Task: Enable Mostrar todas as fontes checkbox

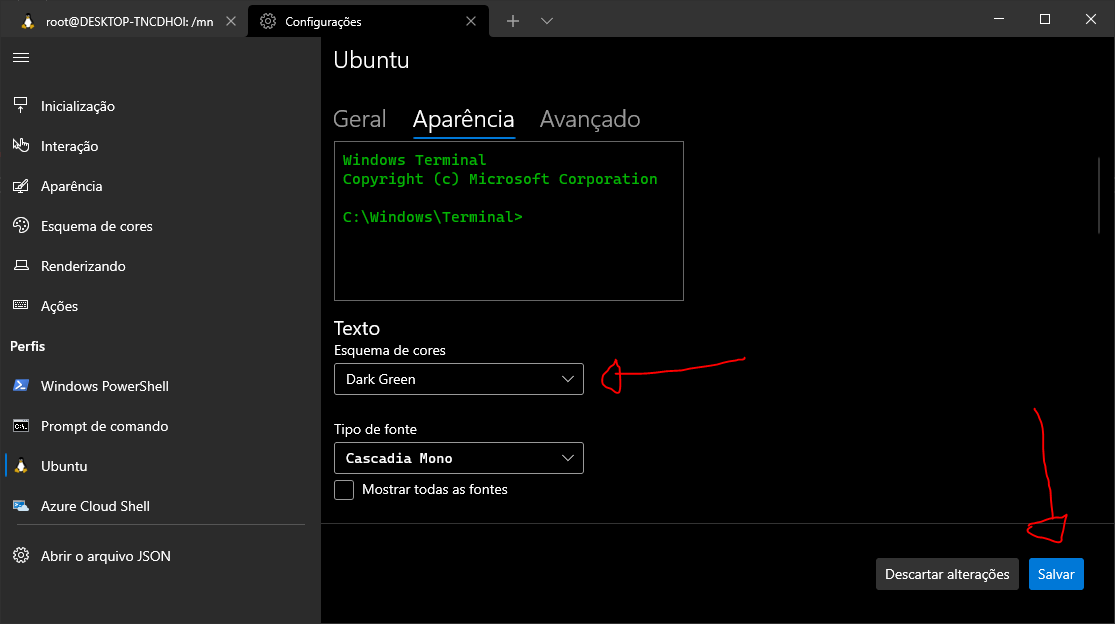Action: point(344,490)
